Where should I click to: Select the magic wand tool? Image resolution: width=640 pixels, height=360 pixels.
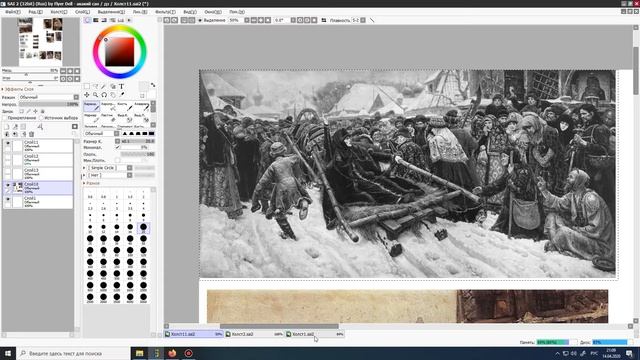coord(104,86)
